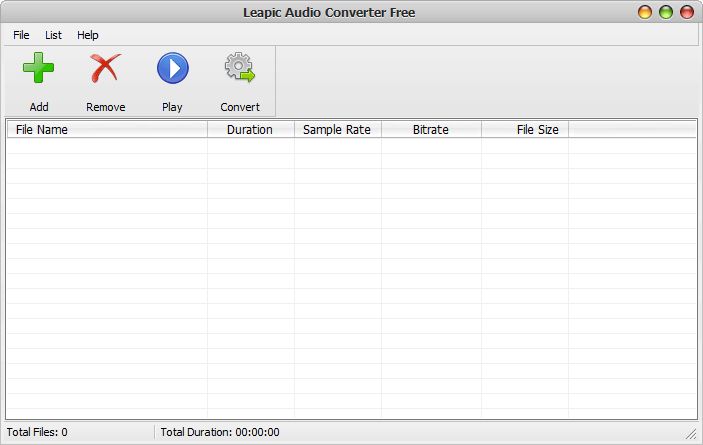703x445 pixels.
Task: Open the File menu
Action: (x=21, y=35)
